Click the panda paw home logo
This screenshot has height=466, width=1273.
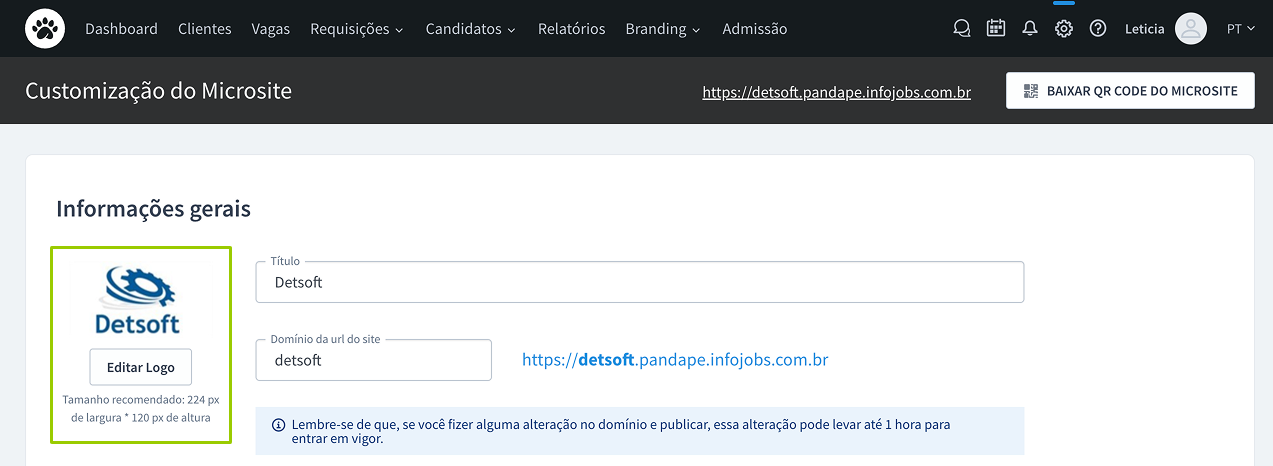coord(45,29)
